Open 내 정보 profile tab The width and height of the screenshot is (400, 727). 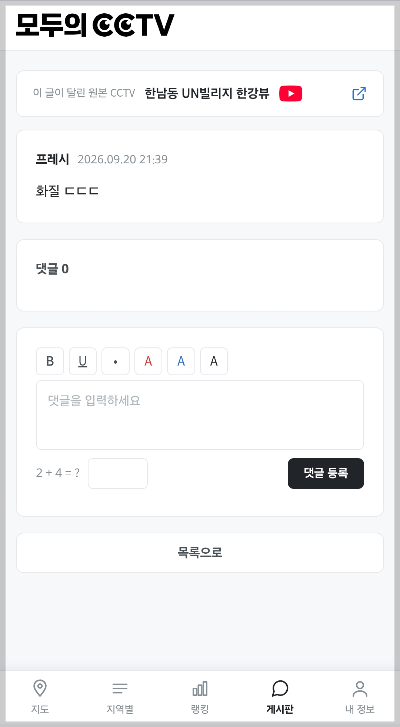tap(360, 697)
